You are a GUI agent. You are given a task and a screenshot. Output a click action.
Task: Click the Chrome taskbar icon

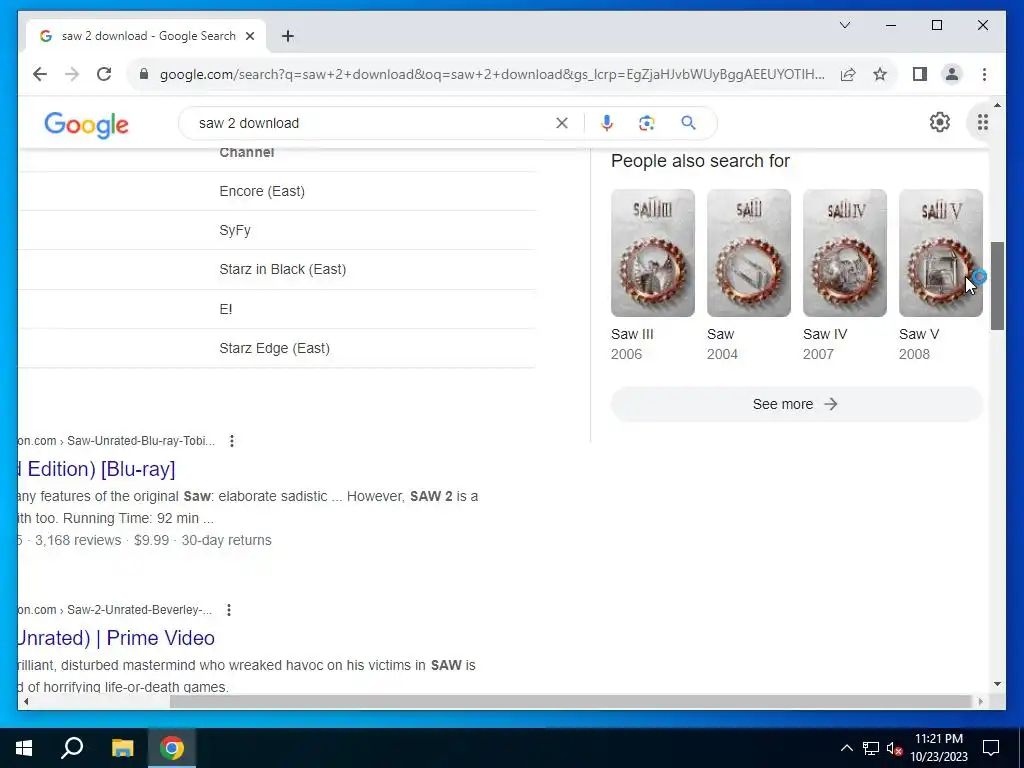(172, 748)
